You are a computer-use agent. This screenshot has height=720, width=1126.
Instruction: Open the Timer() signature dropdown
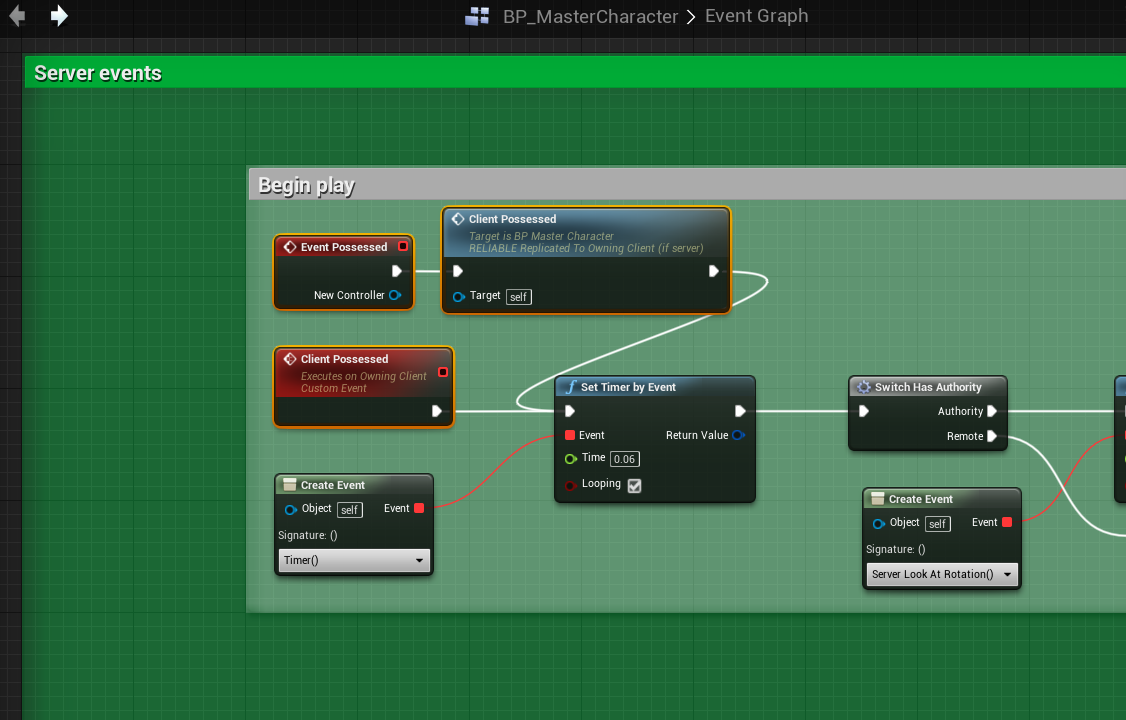point(353,560)
